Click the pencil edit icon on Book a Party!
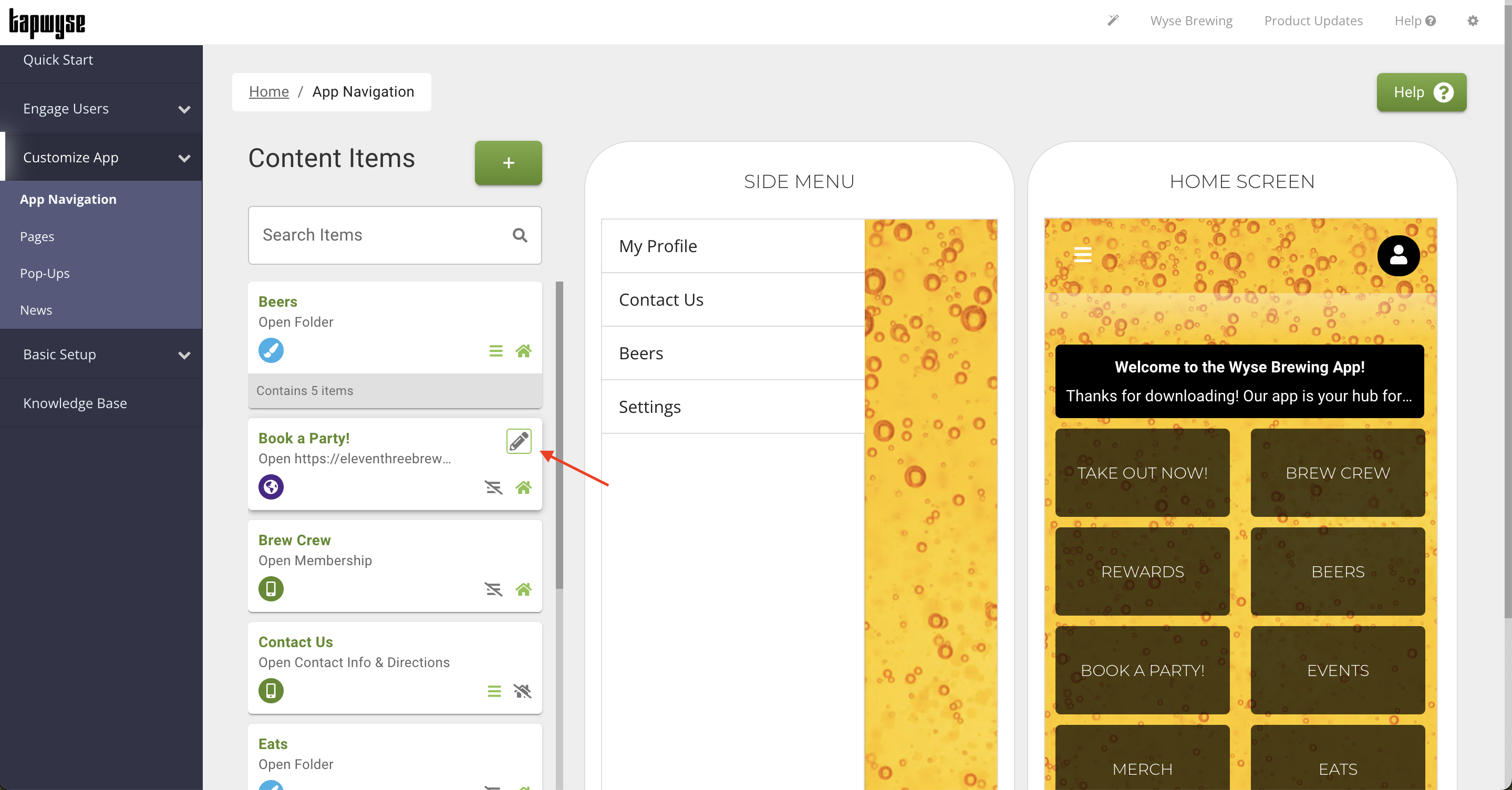Screen dimensions: 1512x790 519,441
